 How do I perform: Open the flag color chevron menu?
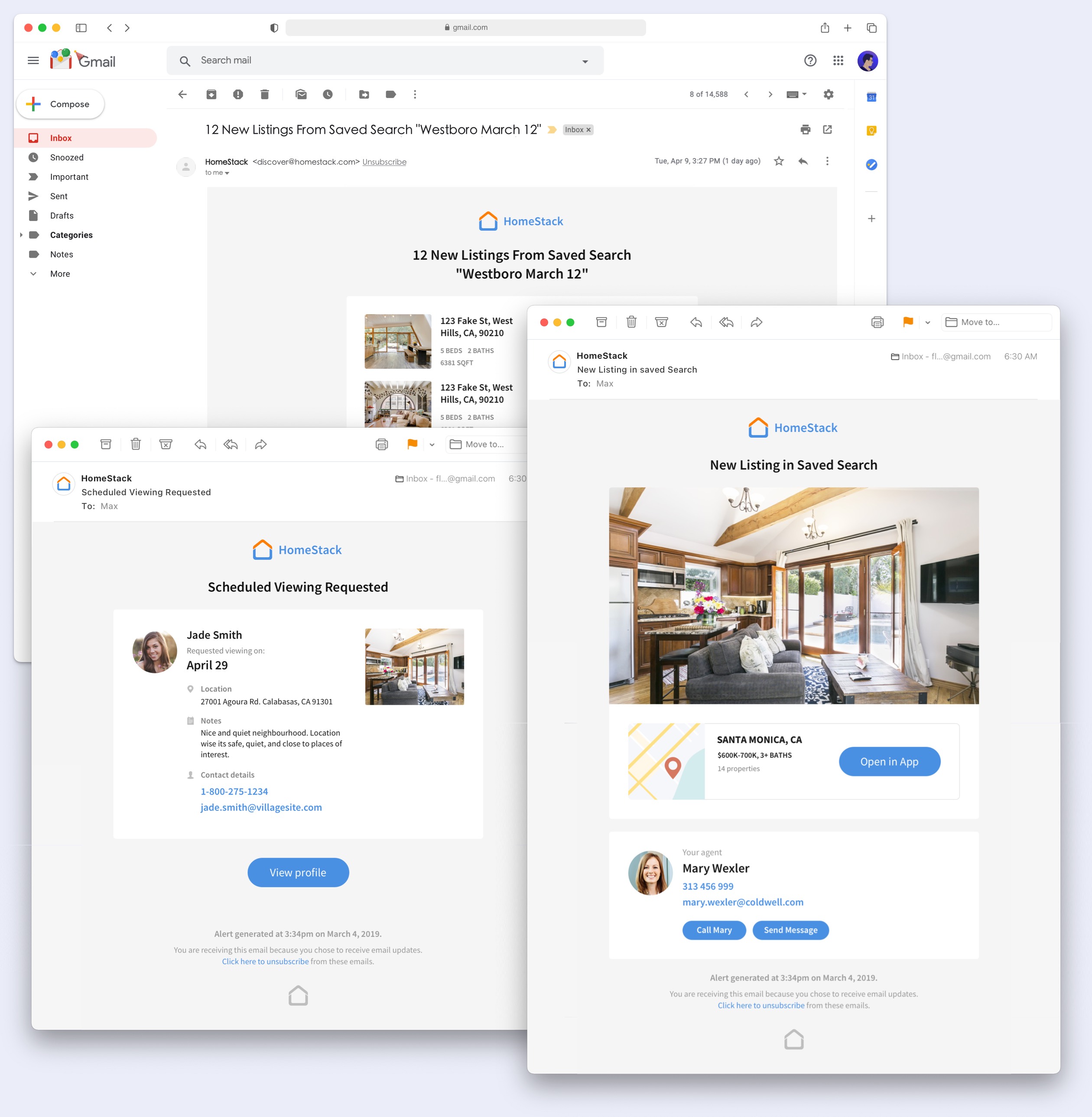[x=927, y=322]
